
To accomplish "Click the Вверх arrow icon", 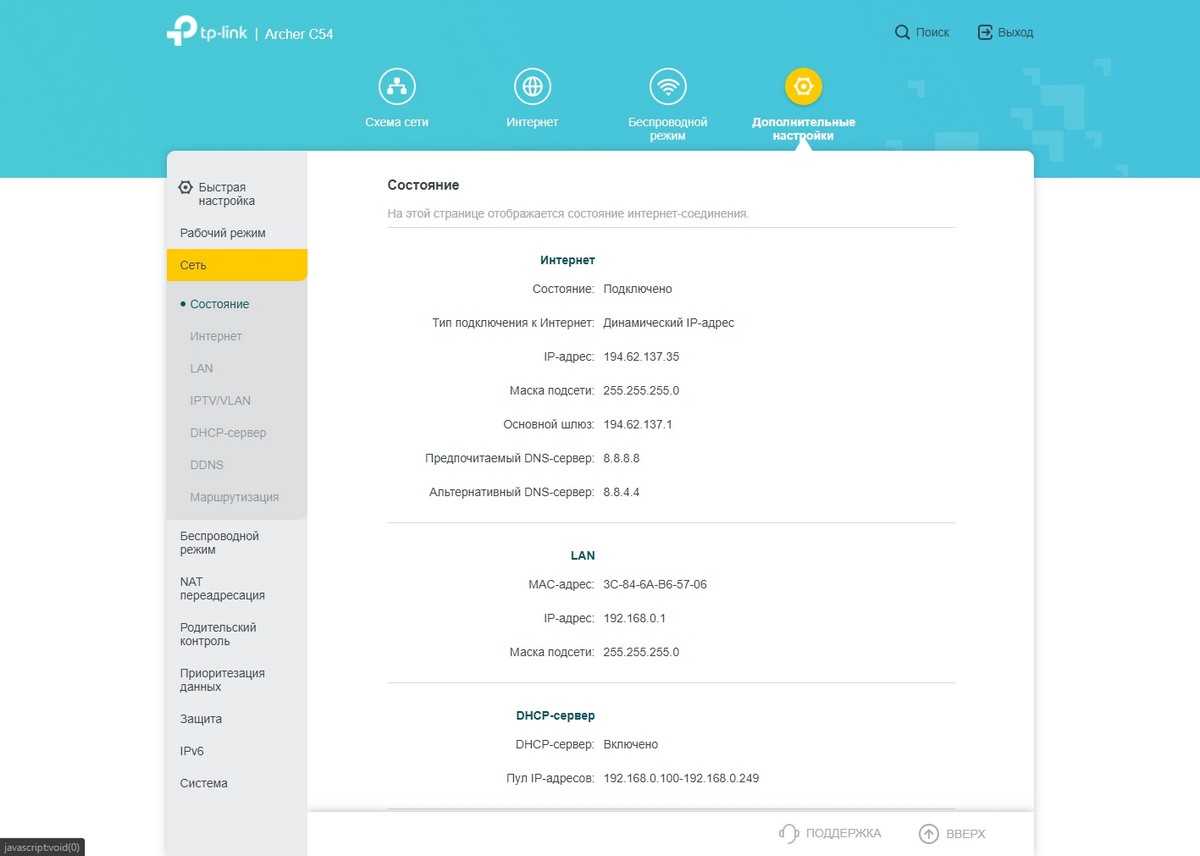I will click(x=929, y=833).
